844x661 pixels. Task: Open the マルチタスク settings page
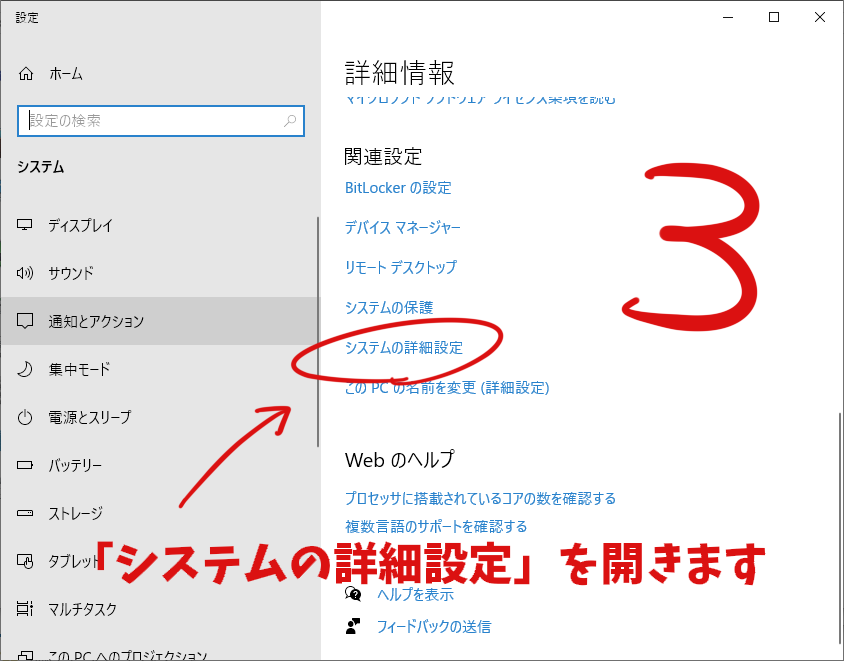tap(83, 609)
